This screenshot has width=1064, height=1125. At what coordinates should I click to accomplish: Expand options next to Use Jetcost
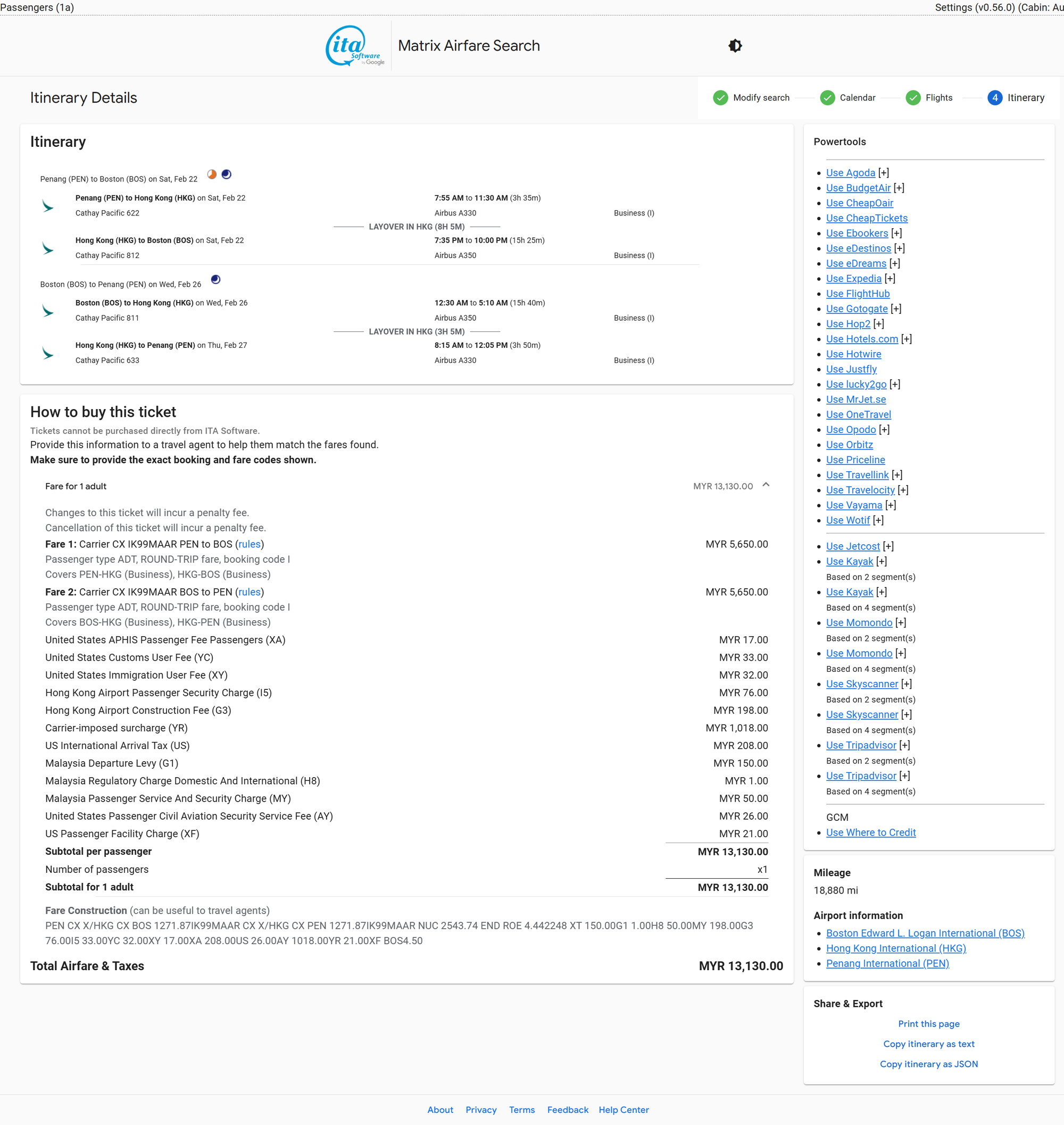coord(888,546)
